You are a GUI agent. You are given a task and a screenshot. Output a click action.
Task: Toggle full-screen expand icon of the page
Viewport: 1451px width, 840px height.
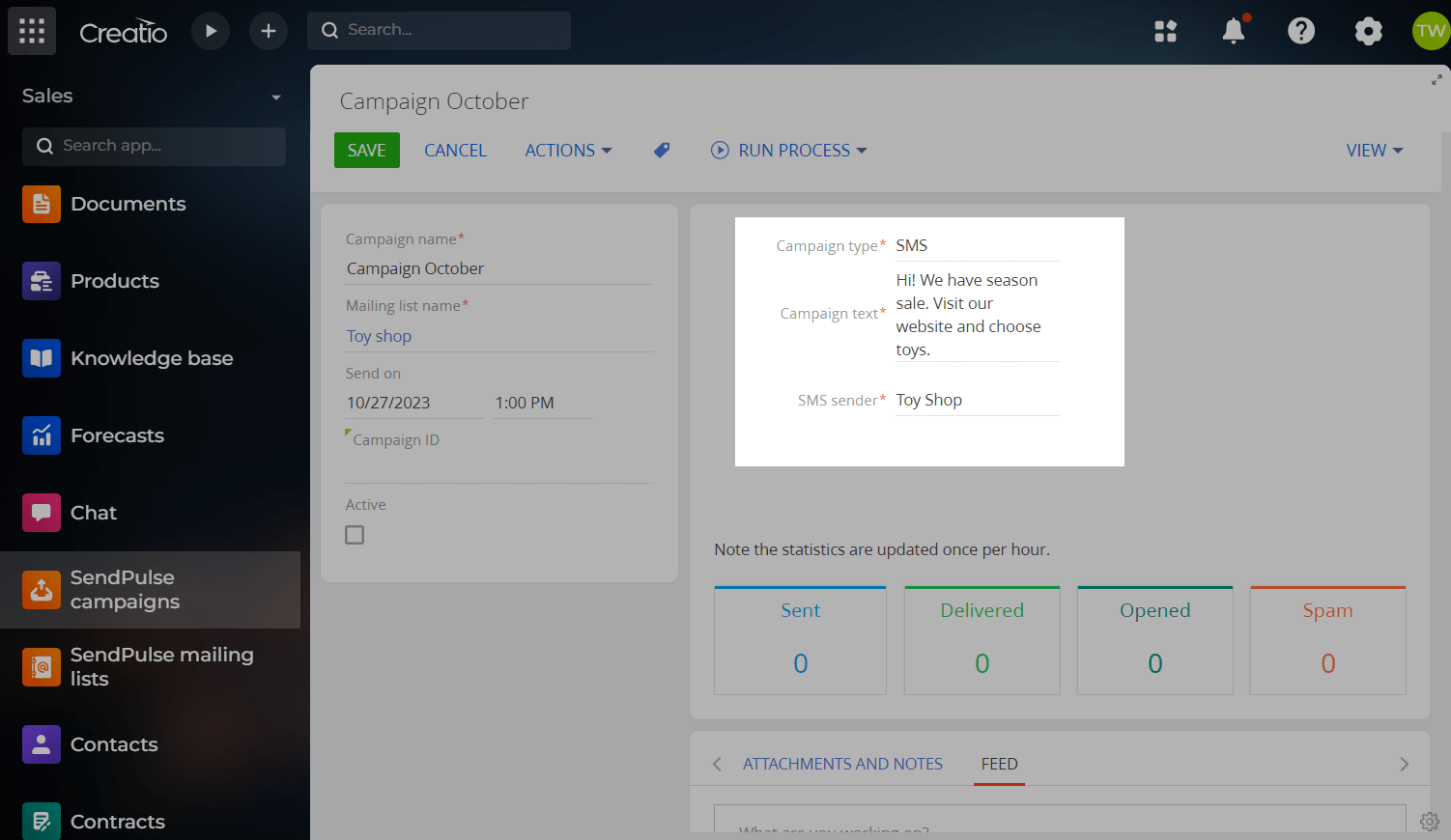coord(1437,80)
